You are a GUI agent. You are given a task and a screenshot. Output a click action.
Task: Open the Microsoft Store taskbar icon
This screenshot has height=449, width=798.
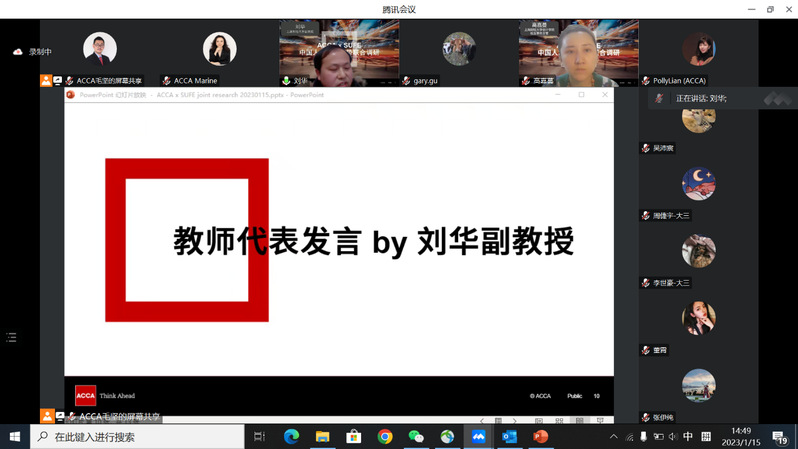pyautogui.click(x=353, y=437)
